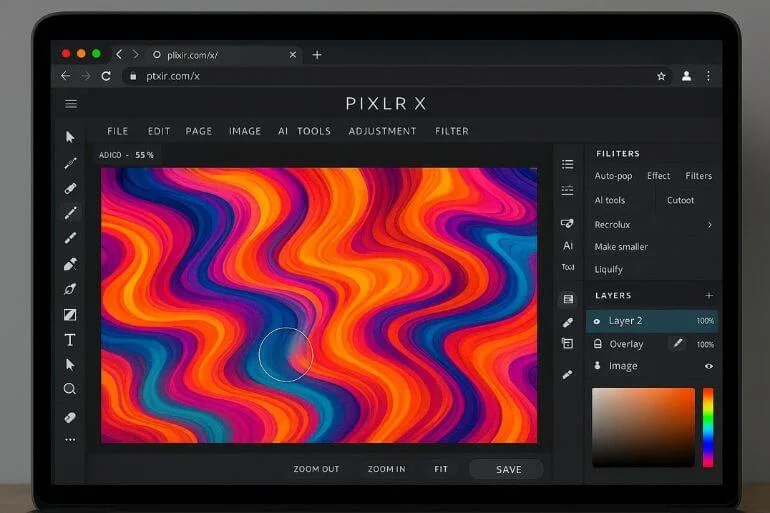Choose Cutoot in the filters panel
This screenshot has height=513, width=770.
[680, 200]
